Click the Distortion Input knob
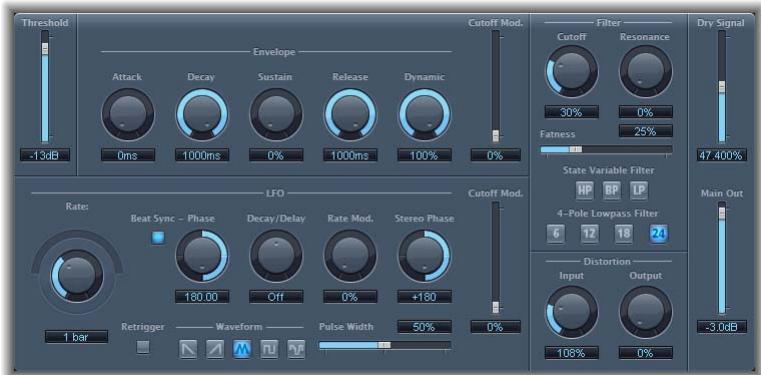The height and width of the screenshot is (375, 761). point(571,312)
